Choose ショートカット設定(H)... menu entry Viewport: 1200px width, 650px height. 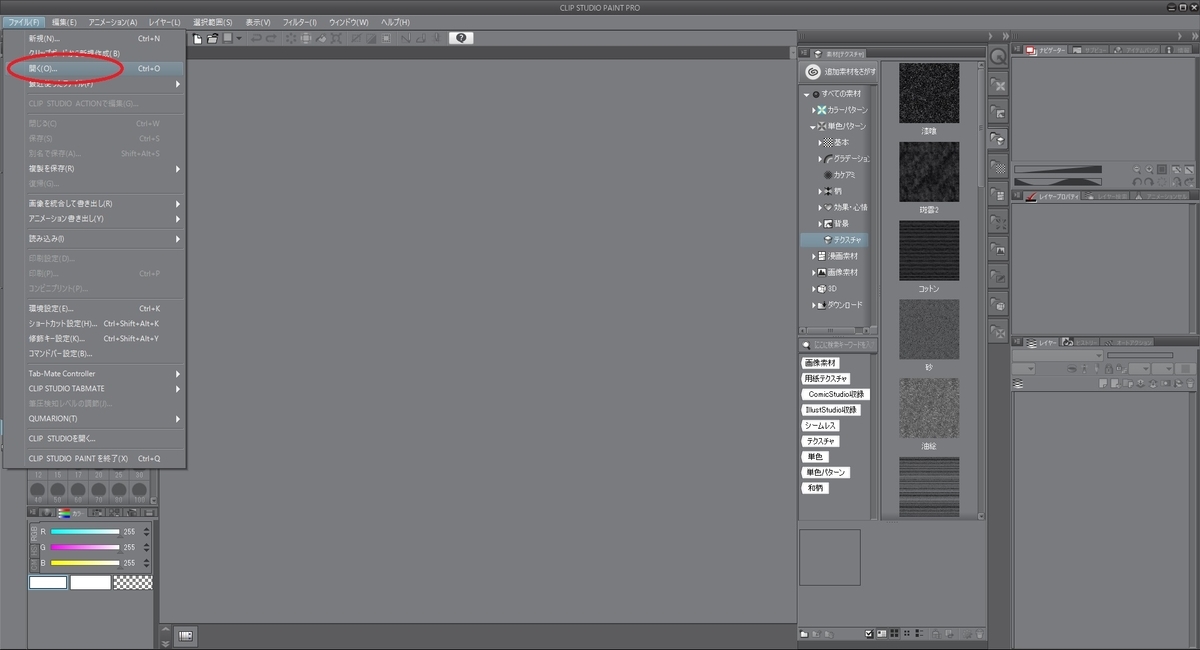94,323
